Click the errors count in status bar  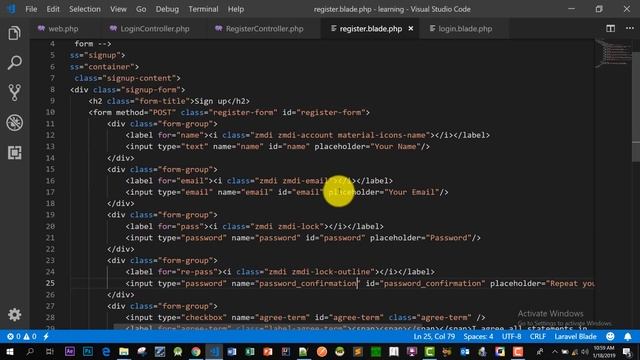tap(13, 337)
